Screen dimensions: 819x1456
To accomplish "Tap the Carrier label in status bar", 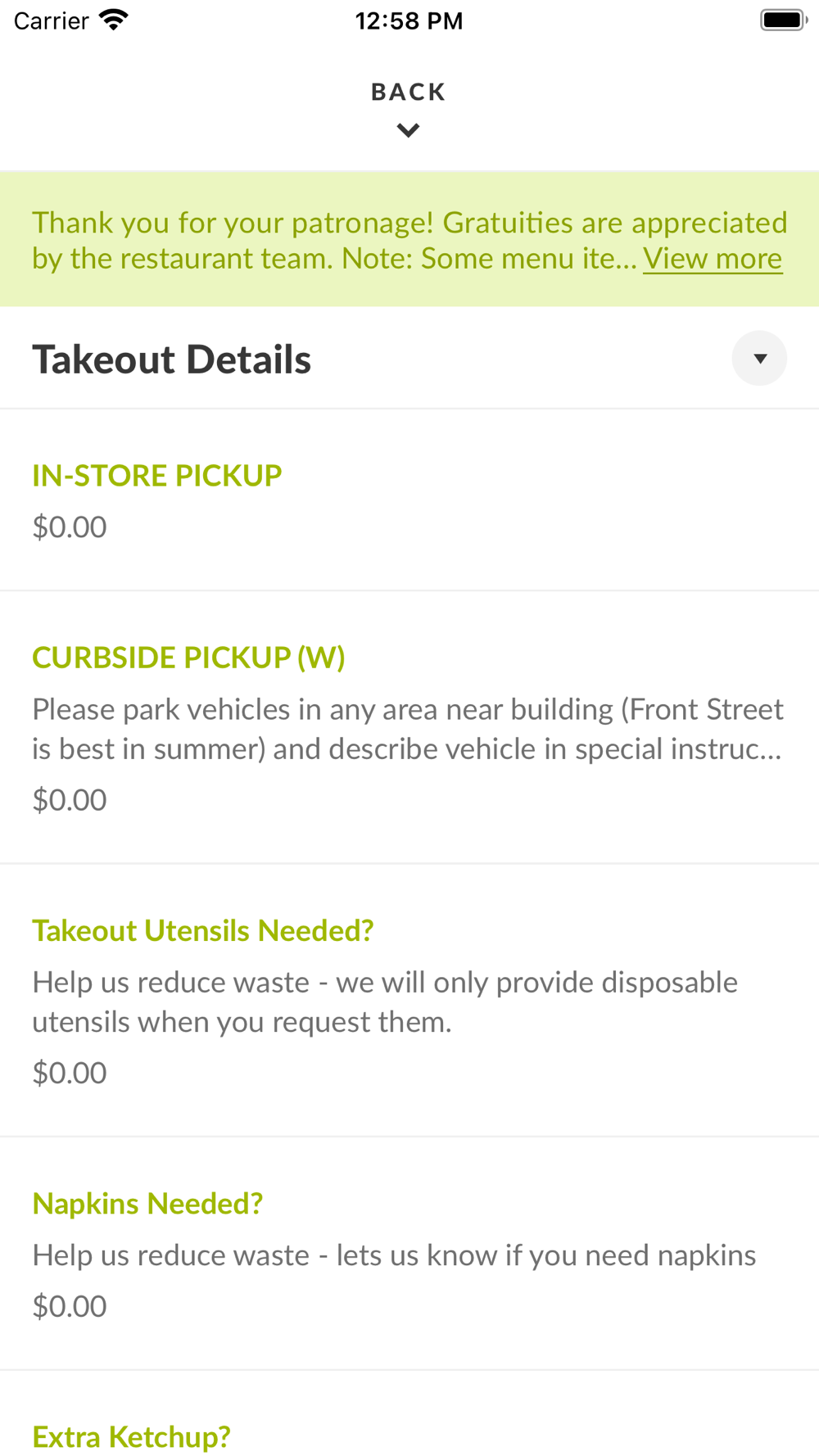I will pos(51,20).
